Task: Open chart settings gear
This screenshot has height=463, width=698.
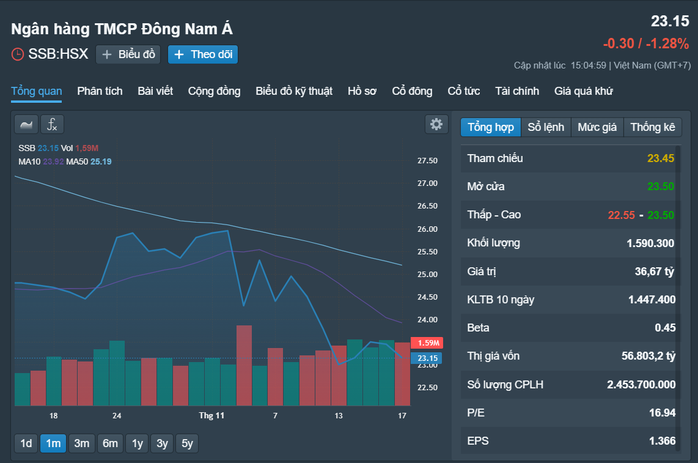Action: (436, 124)
